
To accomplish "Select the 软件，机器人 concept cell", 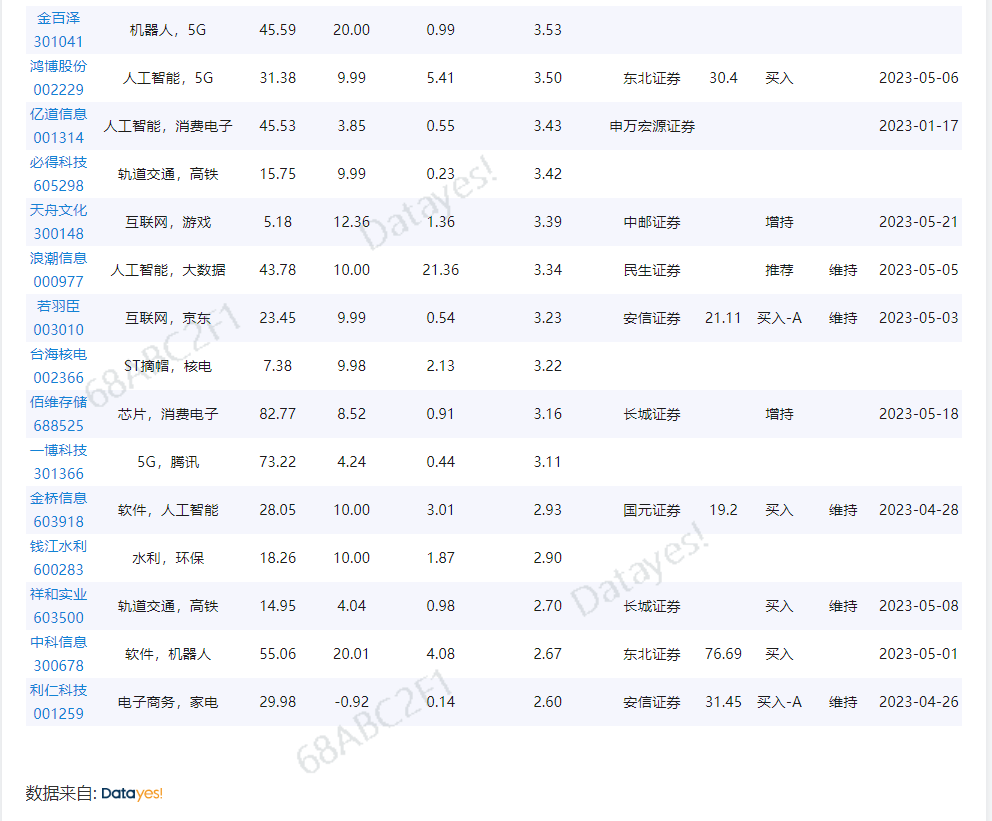I will point(168,655).
